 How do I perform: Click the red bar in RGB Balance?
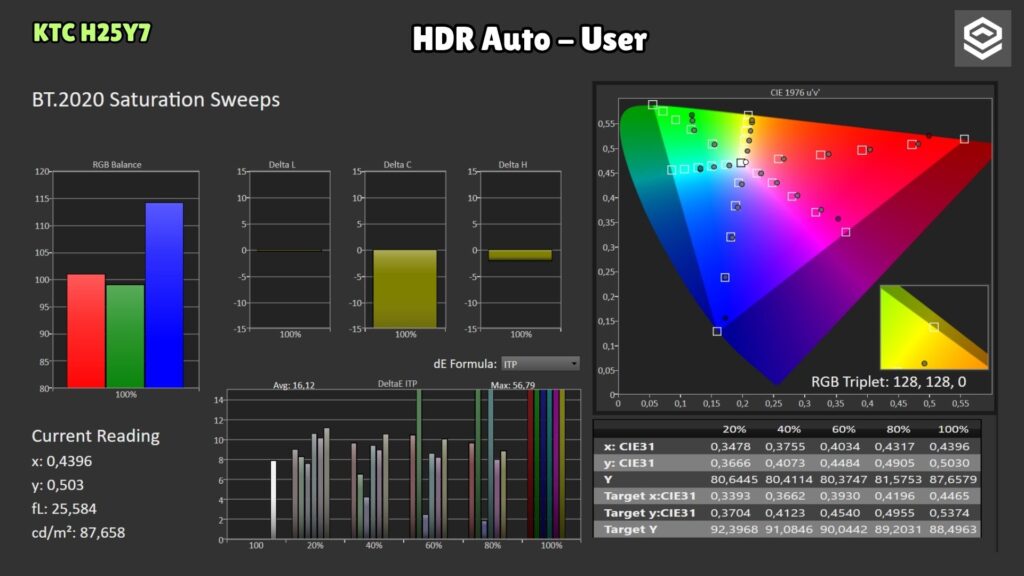click(86, 330)
